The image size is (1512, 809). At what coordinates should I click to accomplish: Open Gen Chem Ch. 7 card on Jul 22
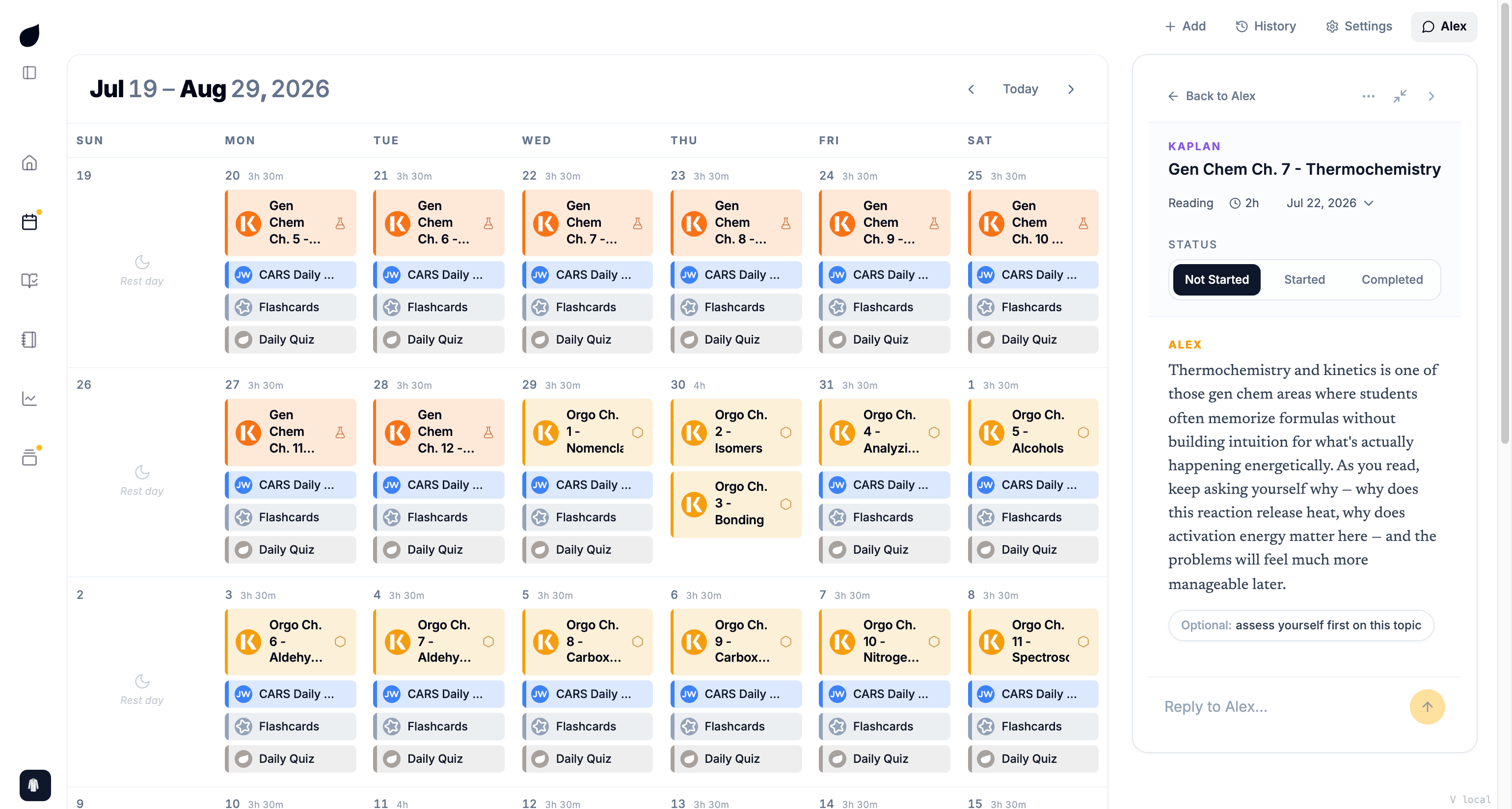[588, 223]
